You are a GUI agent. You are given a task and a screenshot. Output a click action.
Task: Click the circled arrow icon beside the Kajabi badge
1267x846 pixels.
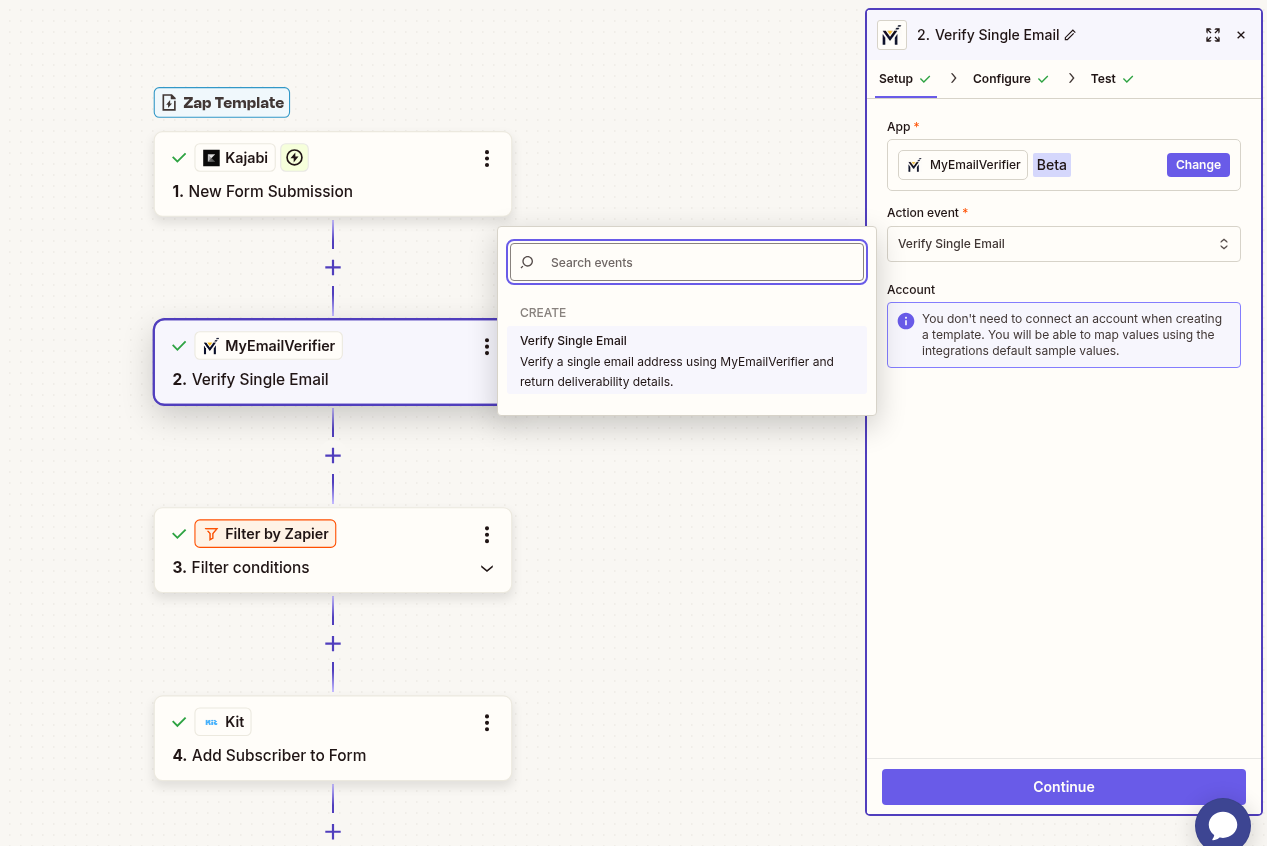click(x=294, y=157)
